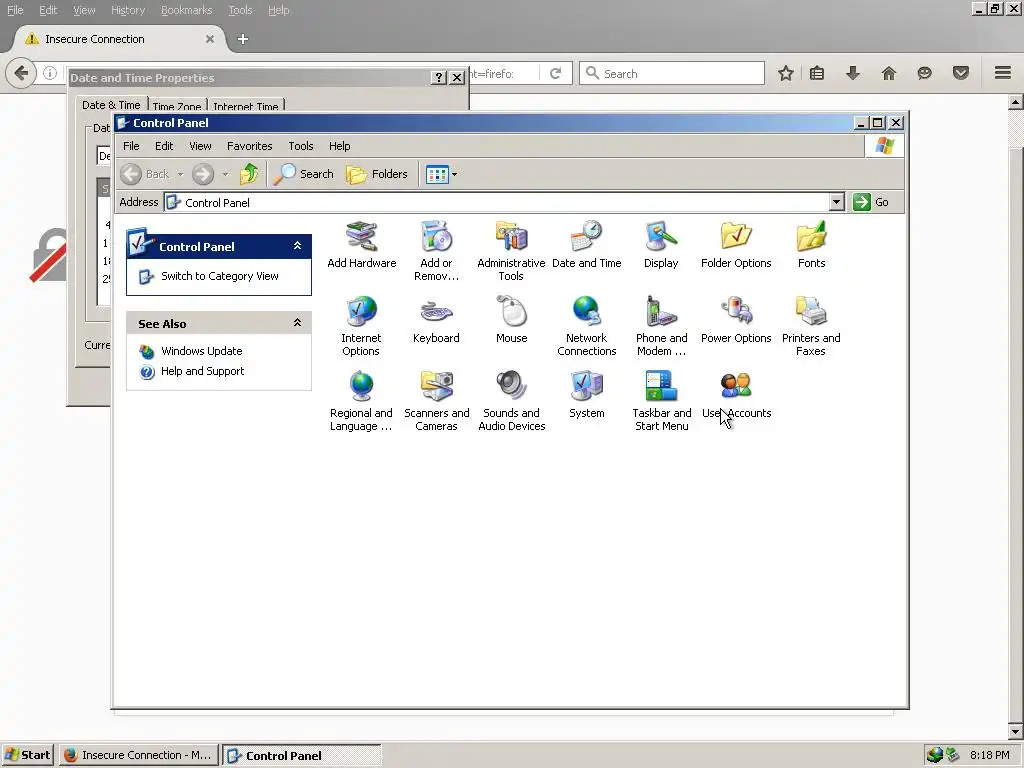1024x768 pixels.
Task: Open the Forward button history dropdown arrow
Action: [225, 174]
